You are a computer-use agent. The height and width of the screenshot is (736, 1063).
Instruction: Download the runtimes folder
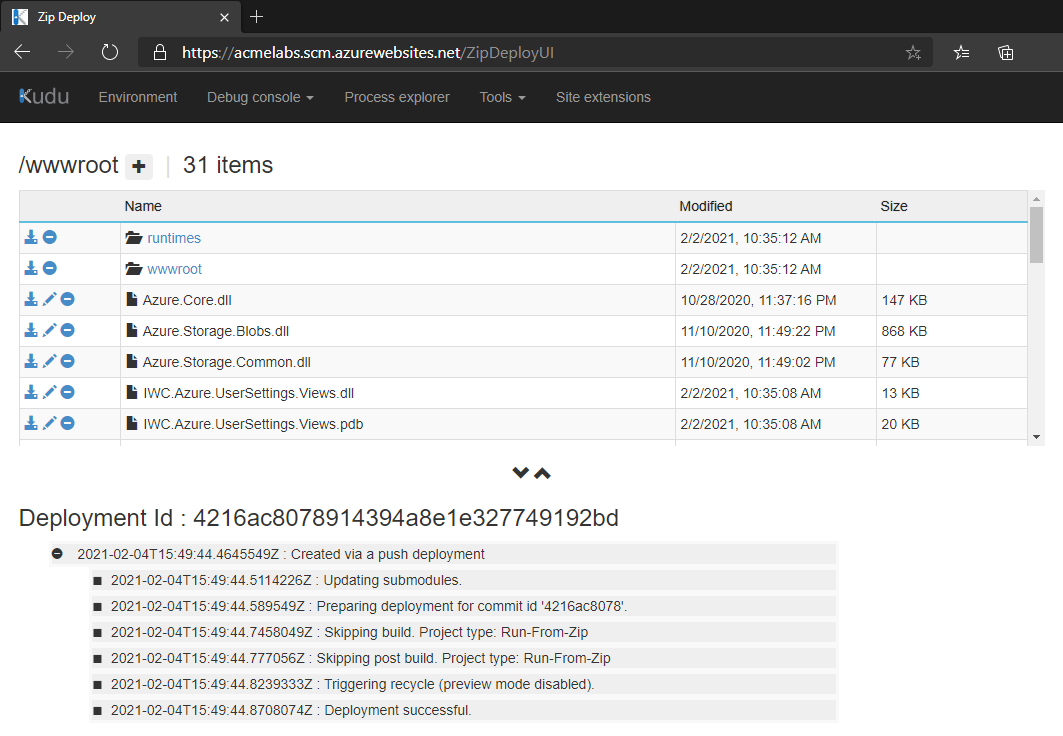31,237
